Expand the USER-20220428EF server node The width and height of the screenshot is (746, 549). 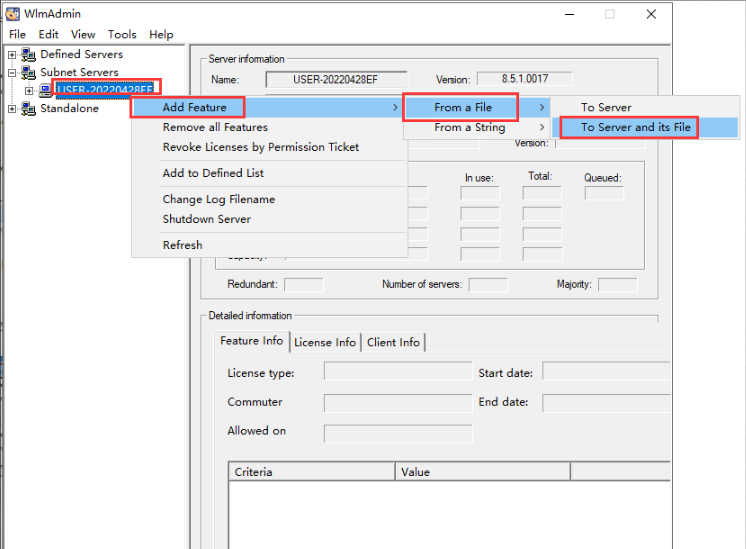tap(29, 90)
